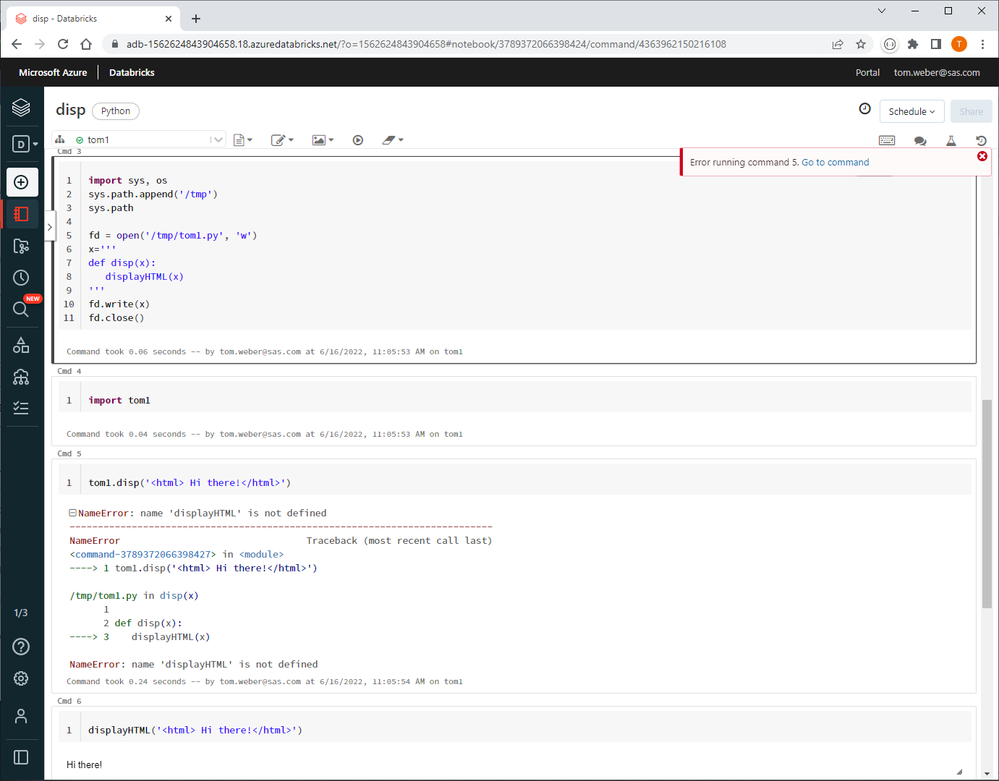This screenshot has height=781, width=999.
Task: Open the Experiments flask icon
Action: pyautogui.click(x=951, y=141)
